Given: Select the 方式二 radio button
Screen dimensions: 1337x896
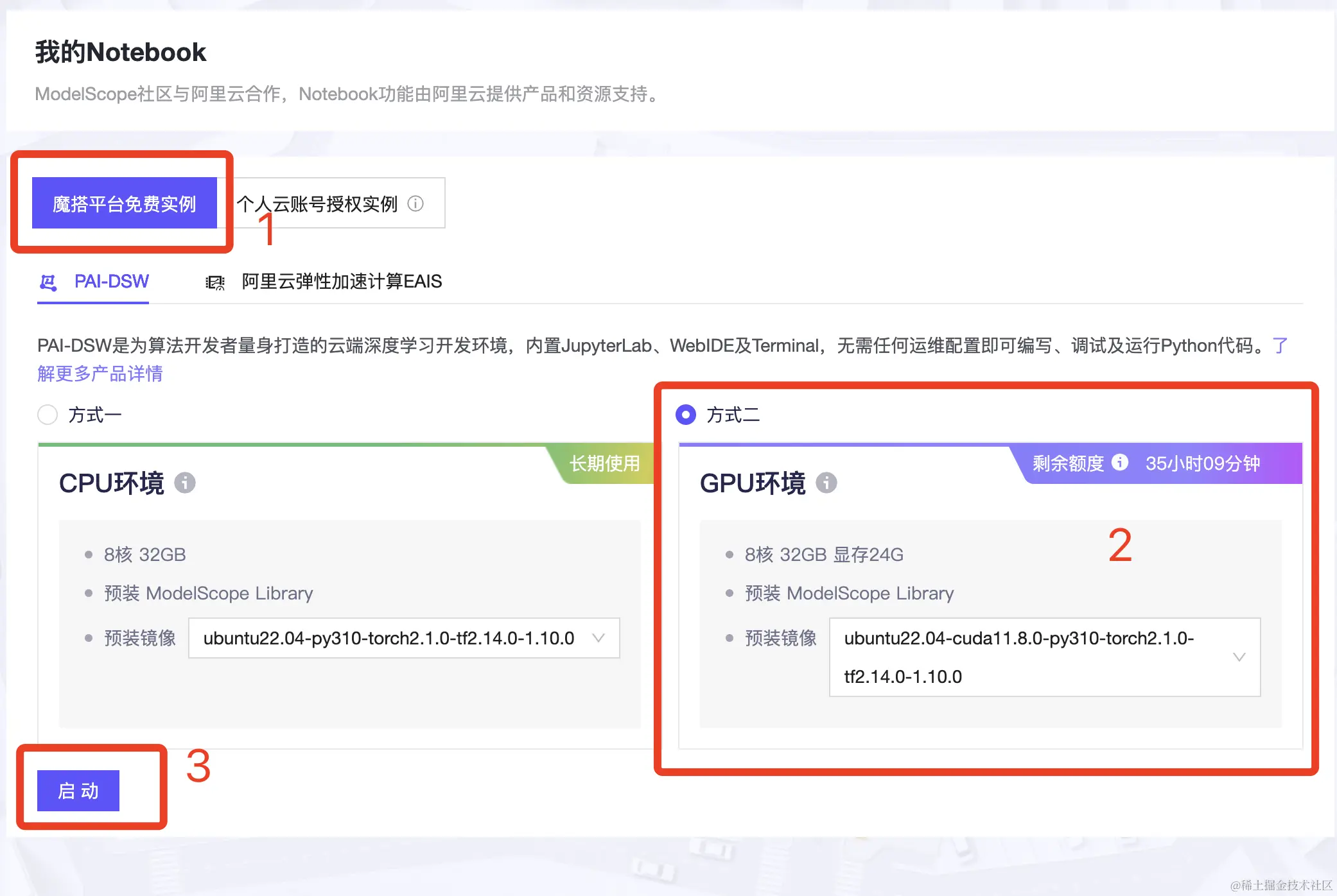Looking at the screenshot, I should 686,415.
